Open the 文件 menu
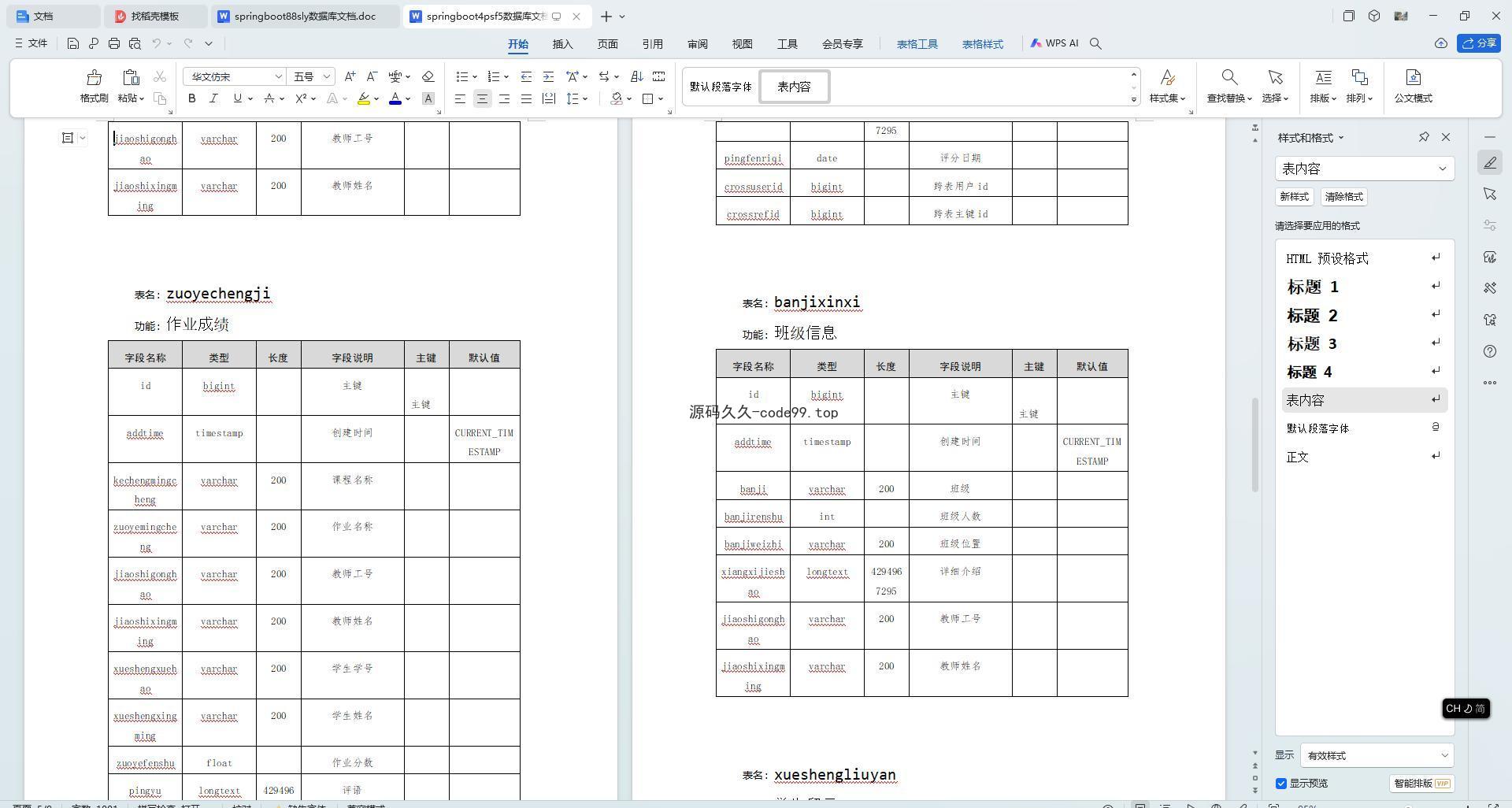1512x808 pixels. 31,43
